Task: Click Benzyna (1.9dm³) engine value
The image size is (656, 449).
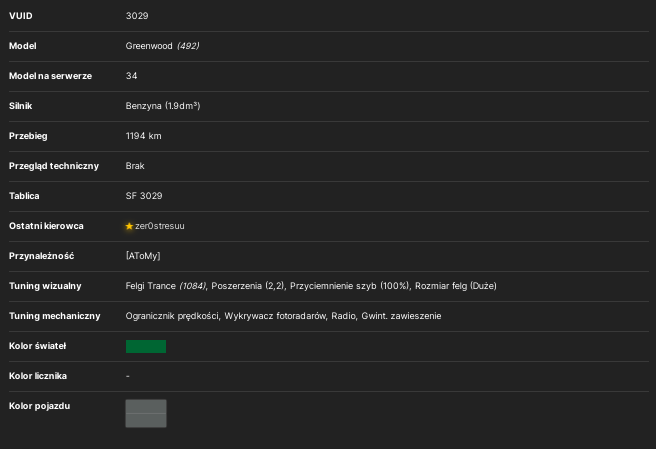Action: [163, 106]
